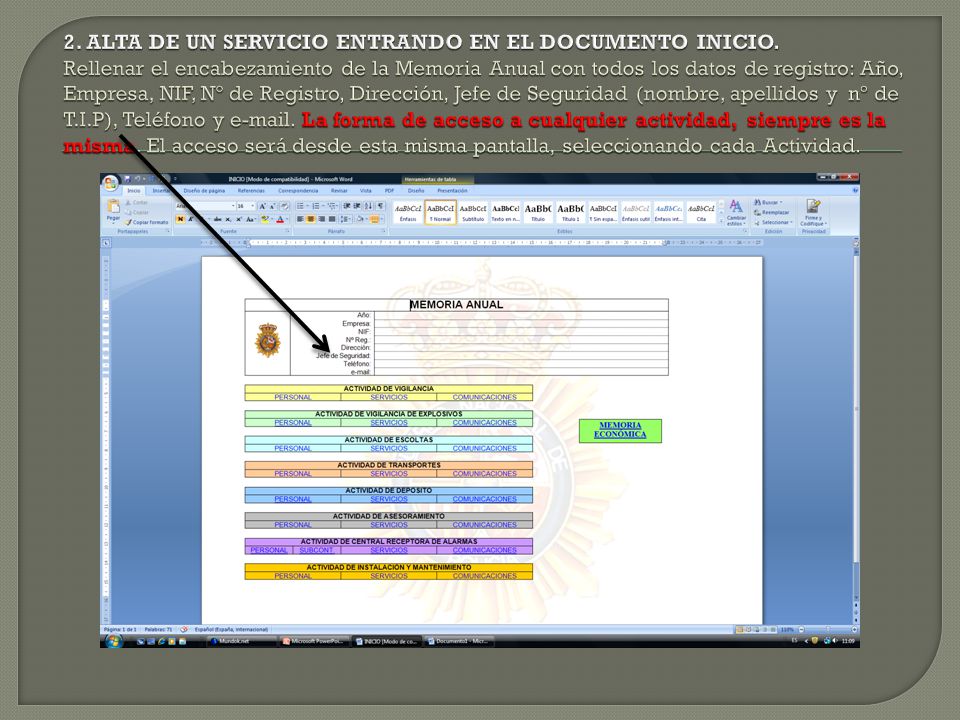Viewport: 960px width, 720px height.
Task: Open the Seleccionar dropdown
Action: click(x=774, y=223)
